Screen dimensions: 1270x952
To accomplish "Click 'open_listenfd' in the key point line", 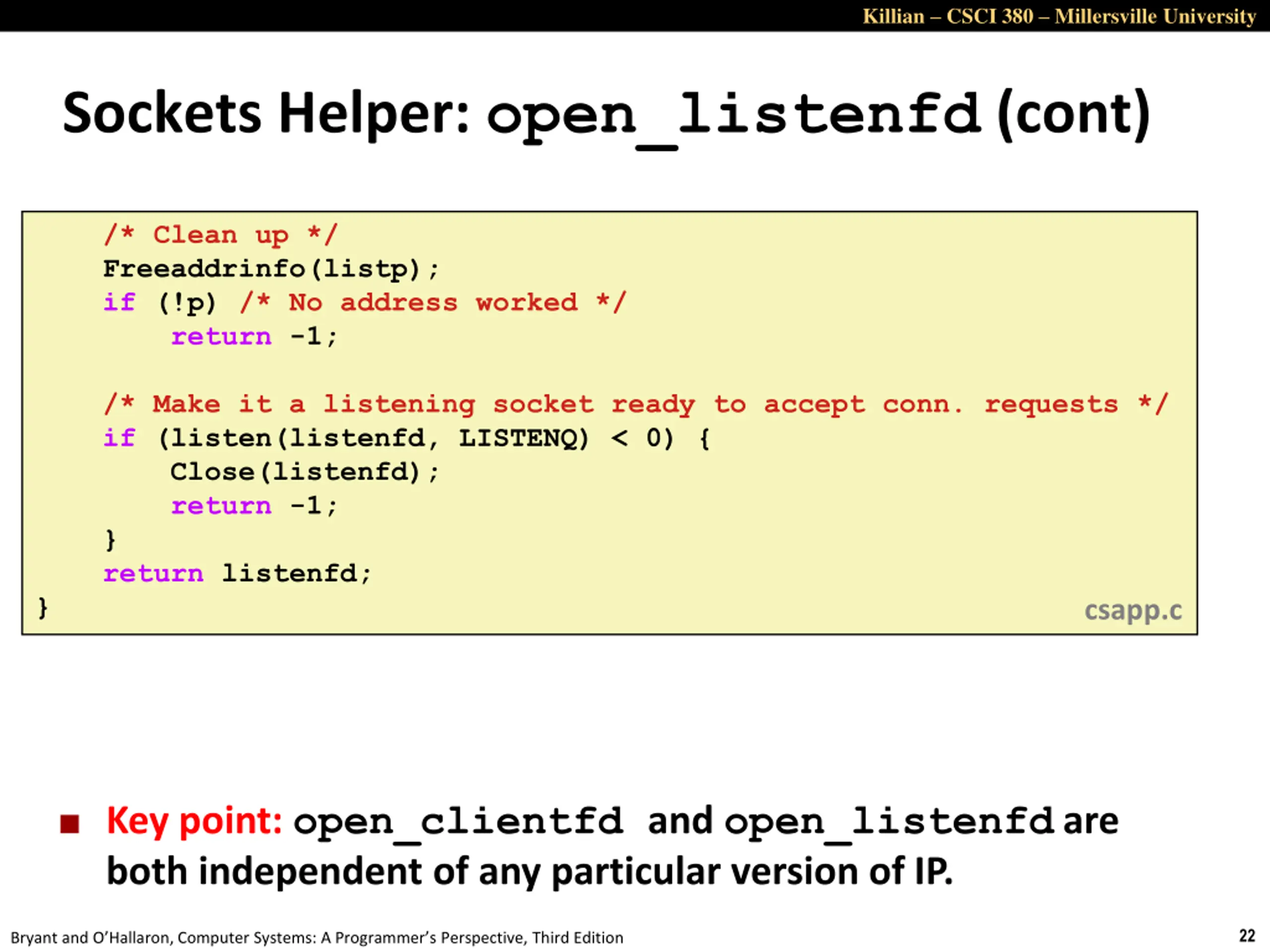I will (x=889, y=824).
